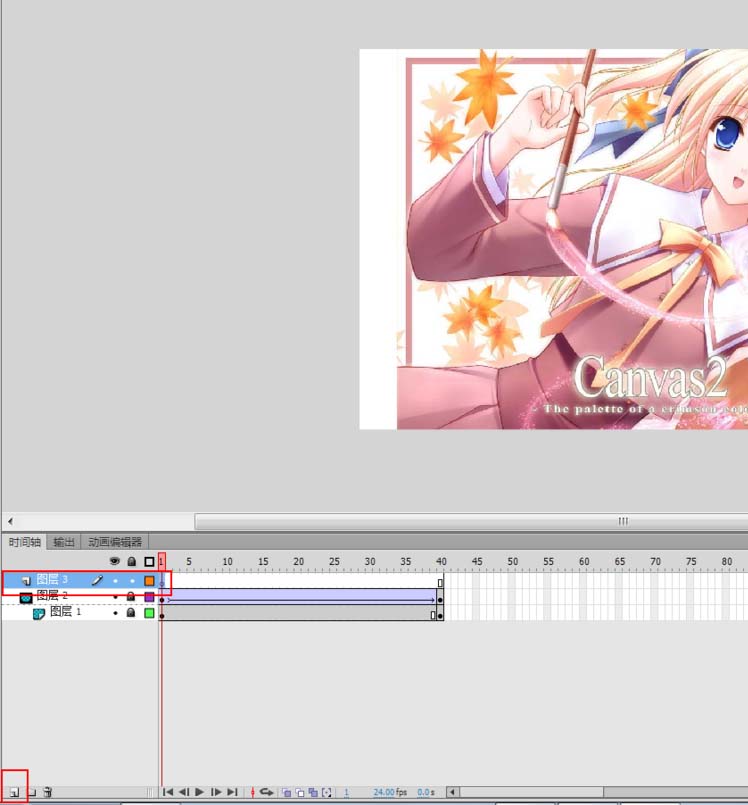Toggle the Loop playback button
The image size is (748, 805).
coord(266,792)
